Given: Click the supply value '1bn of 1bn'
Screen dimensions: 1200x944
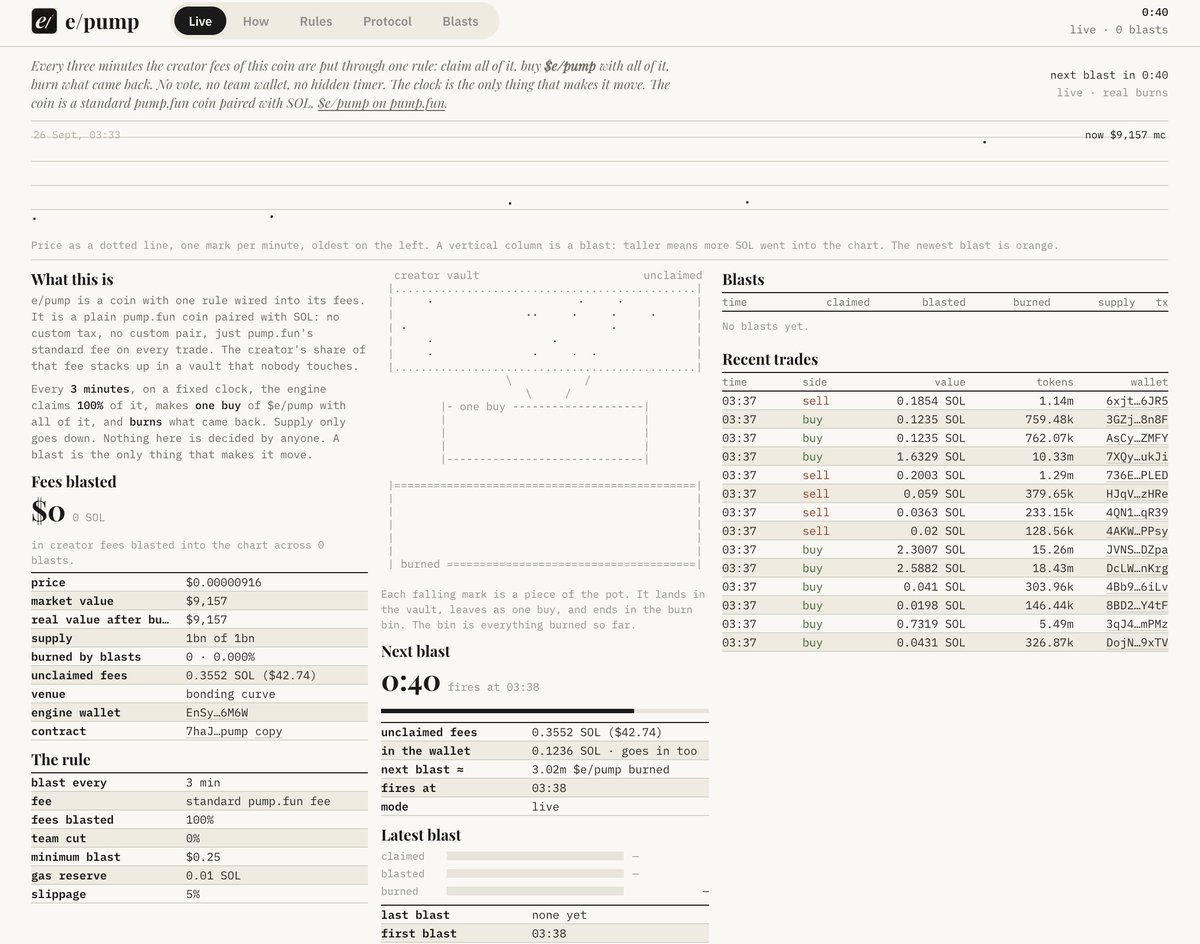Looking at the screenshot, I should 220,639.
